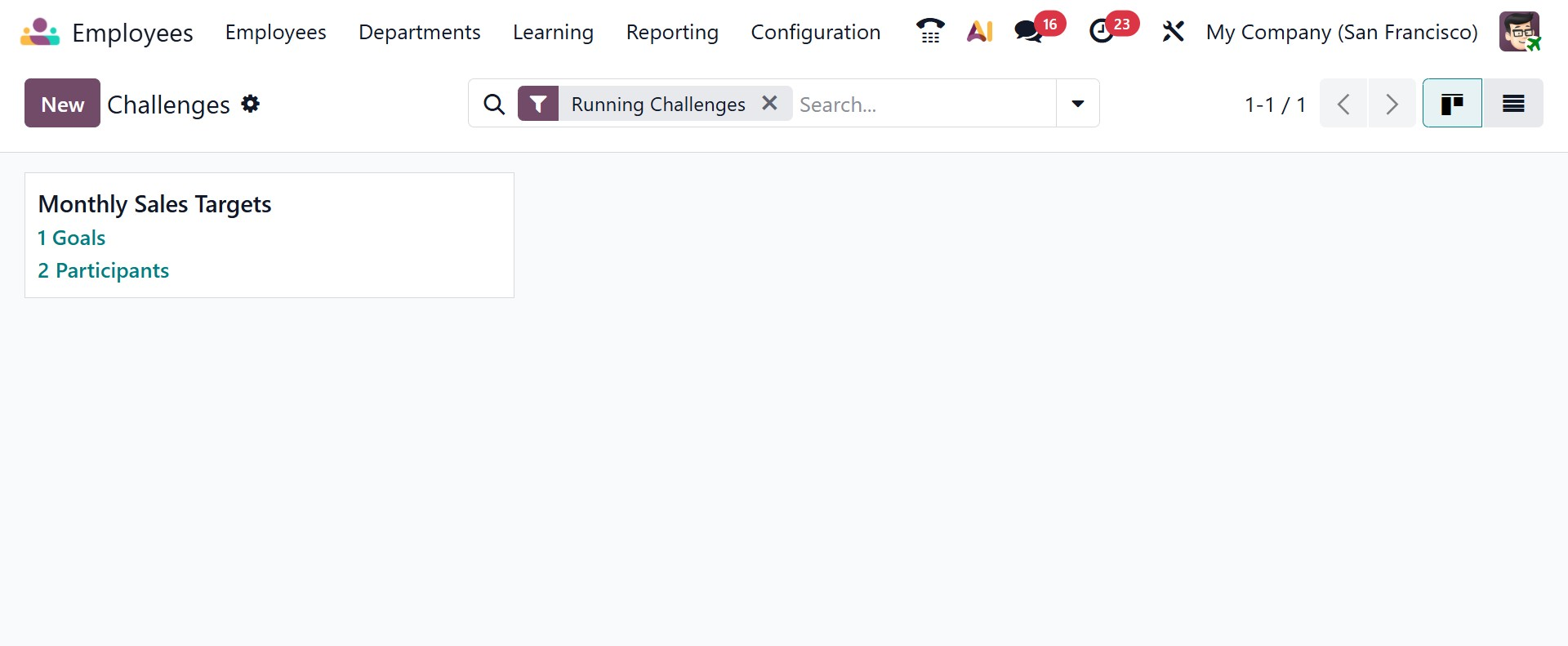The width and height of the screenshot is (1568, 646).
Task: Open the Discuss messages icon
Action: pyautogui.click(x=1028, y=32)
